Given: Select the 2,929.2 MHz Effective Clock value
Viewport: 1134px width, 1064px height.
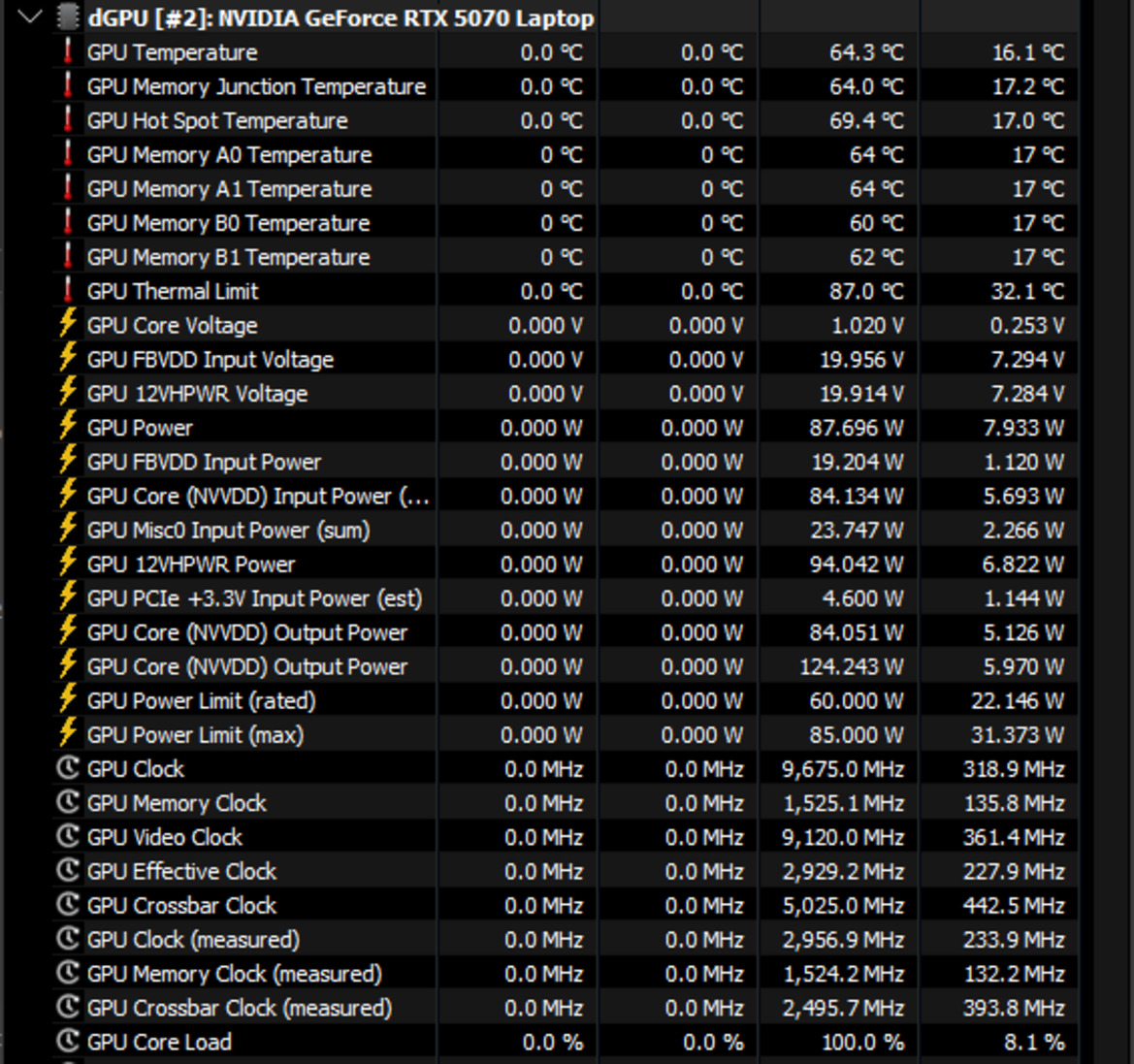Looking at the screenshot, I should coord(843,872).
